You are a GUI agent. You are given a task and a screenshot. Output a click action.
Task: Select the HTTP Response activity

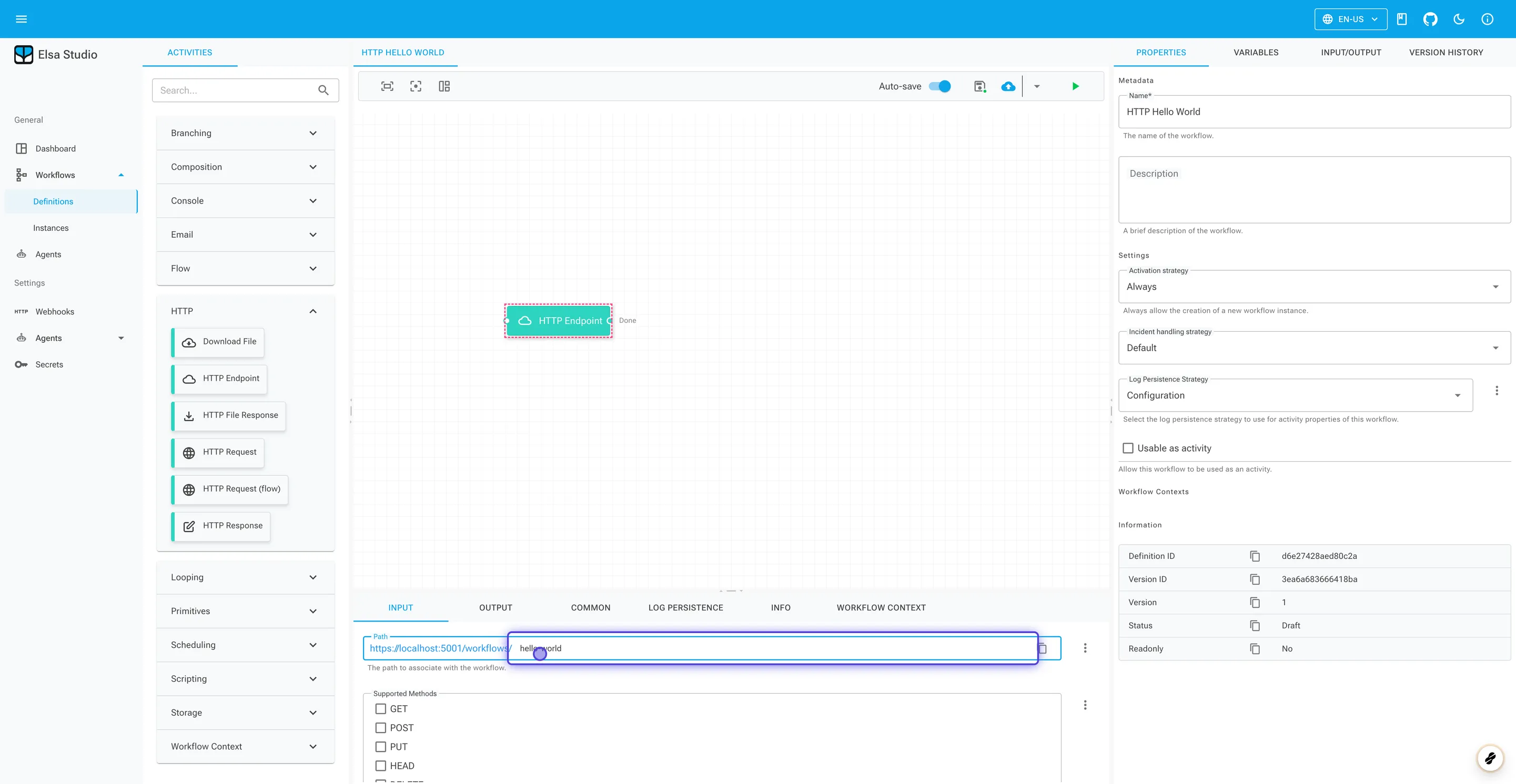coord(221,526)
